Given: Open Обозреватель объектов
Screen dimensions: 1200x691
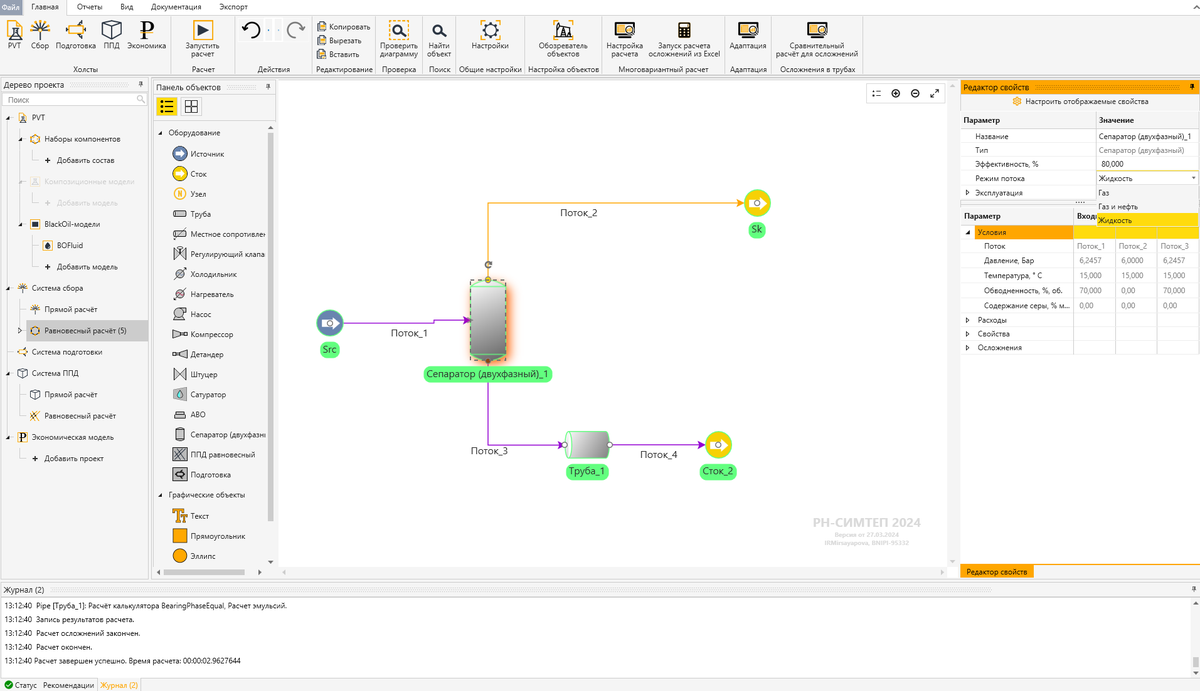Looking at the screenshot, I should point(563,39).
